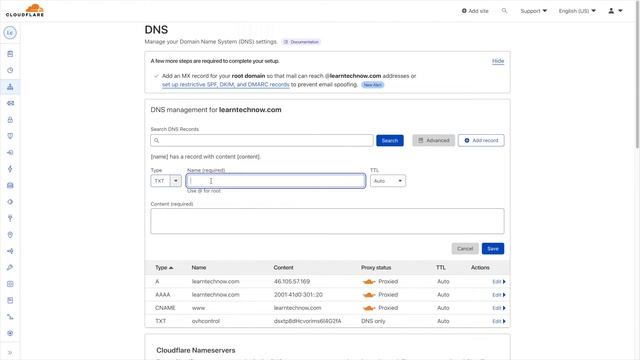The height and width of the screenshot is (360, 640).
Task: Click the TTL column header
Action: (x=441, y=268)
